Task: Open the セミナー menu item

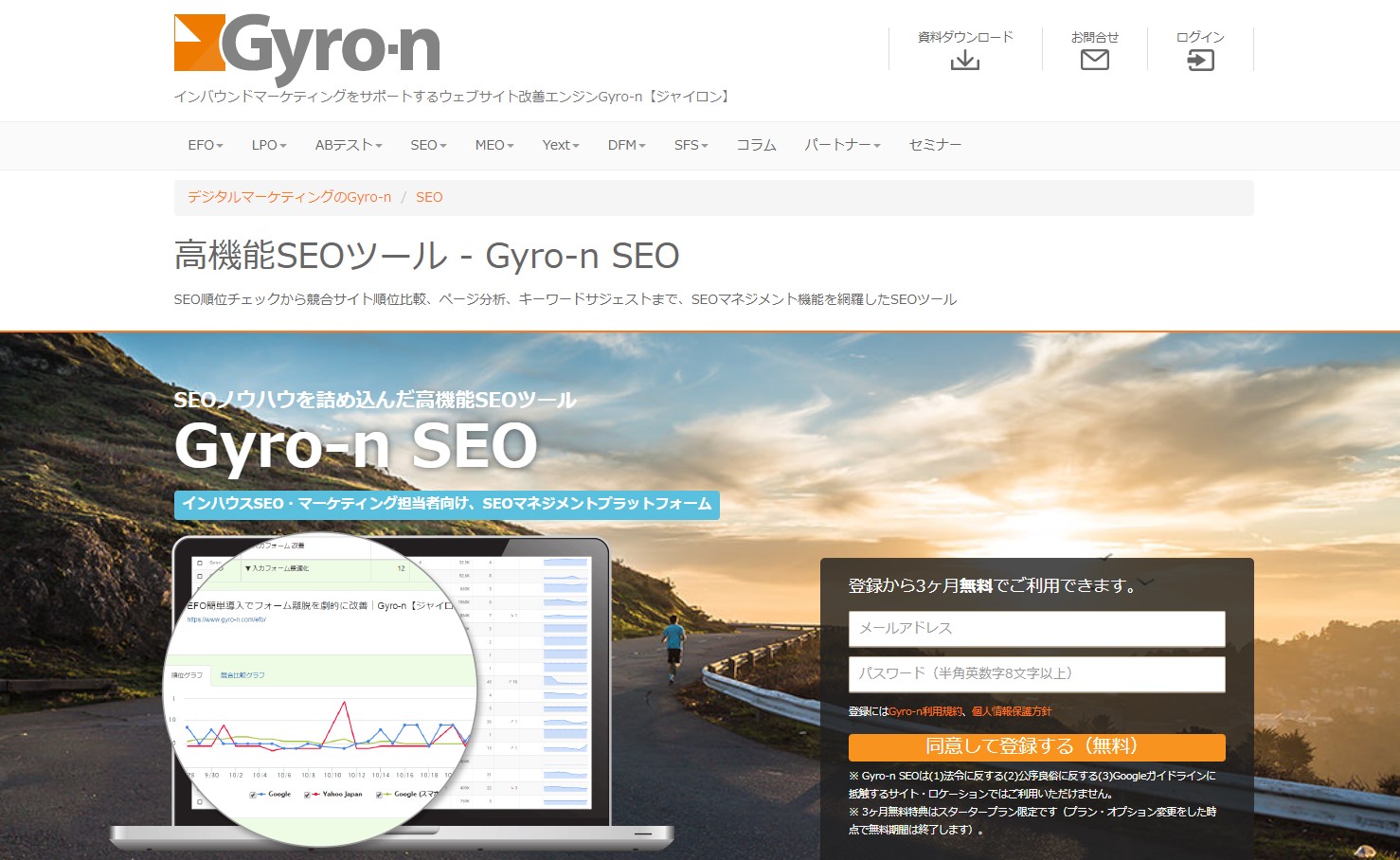Action: click(x=935, y=145)
